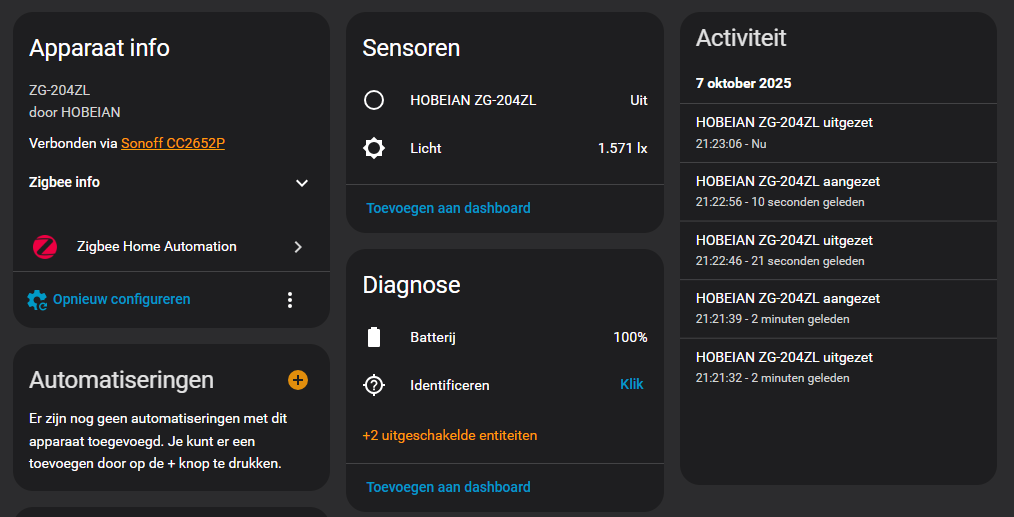Click the circle icon next to HOBEIAN ZG-204ZL
The height and width of the screenshot is (517, 1014).
pyautogui.click(x=374, y=100)
